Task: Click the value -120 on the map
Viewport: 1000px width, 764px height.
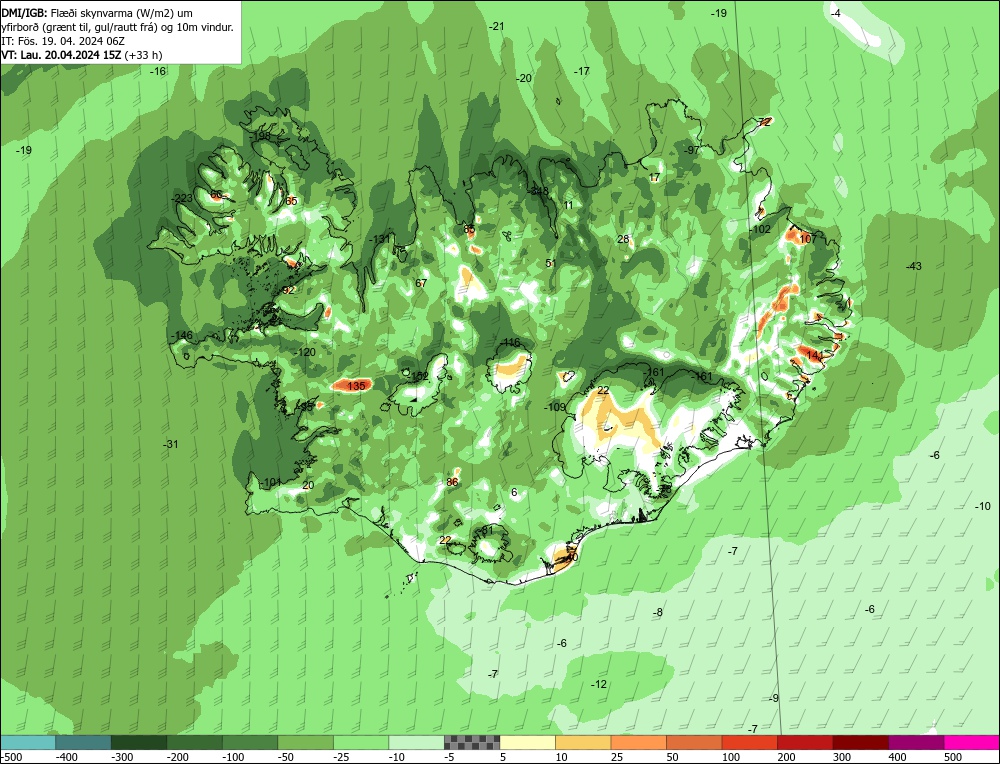Action: tap(305, 352)
